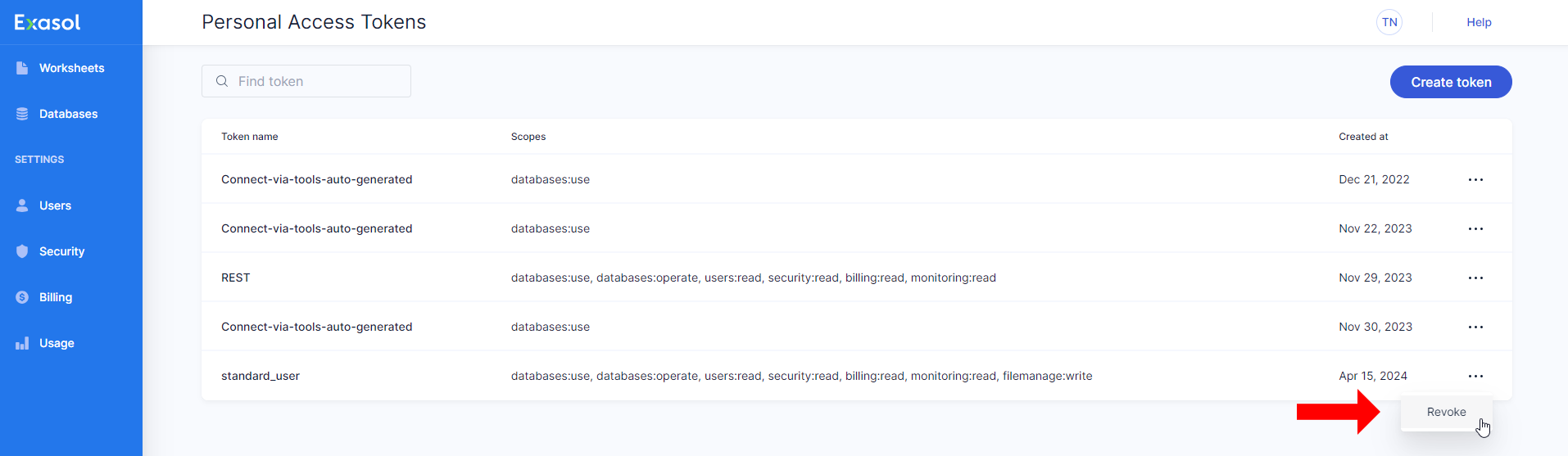The height and width of the screenshot is (456, 1568).
Task: Open options for Nov 30, 2023 token
Action: click(x=1475, y=327)
